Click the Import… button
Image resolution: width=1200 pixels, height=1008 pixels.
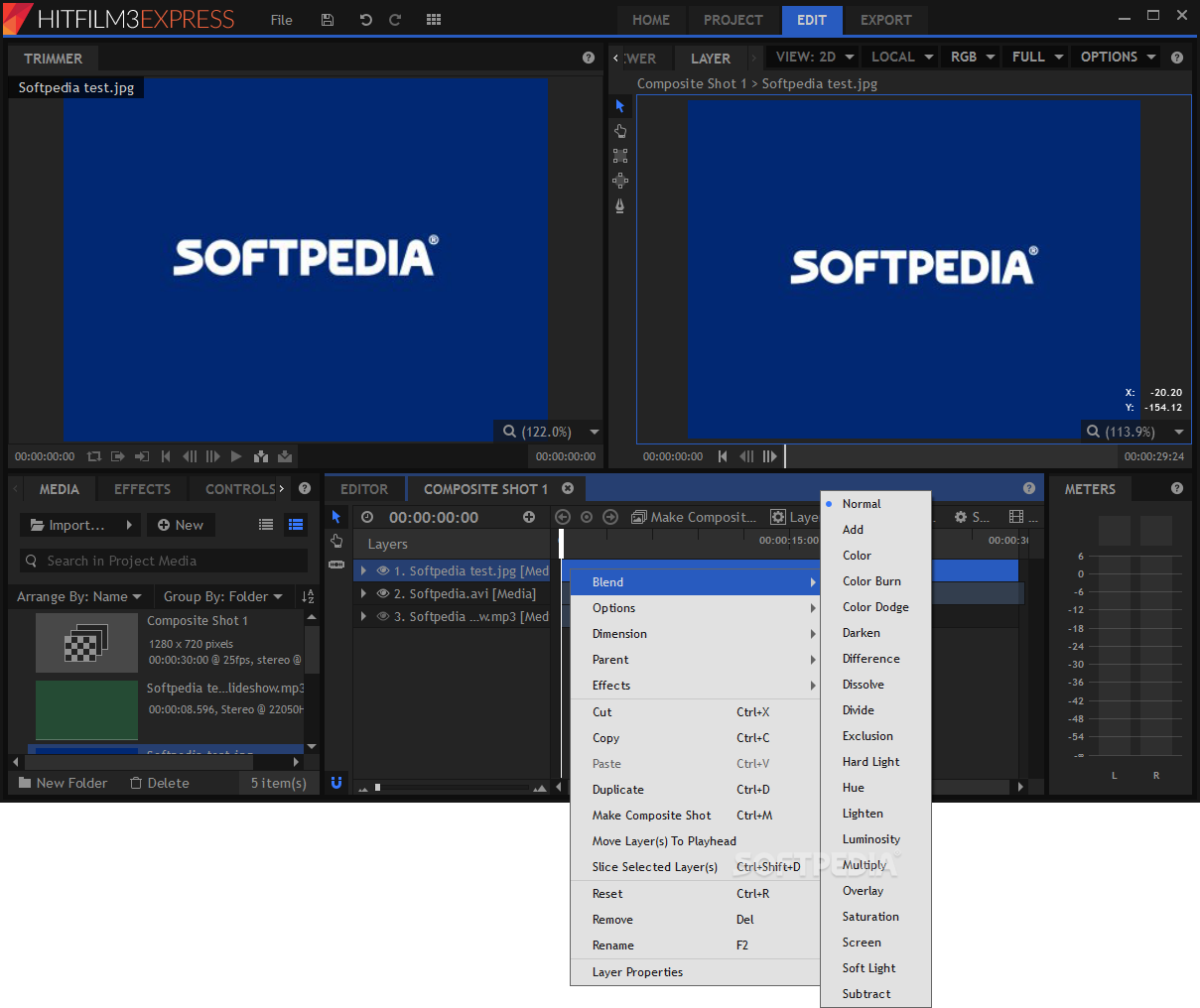click(x=81, y=525)
